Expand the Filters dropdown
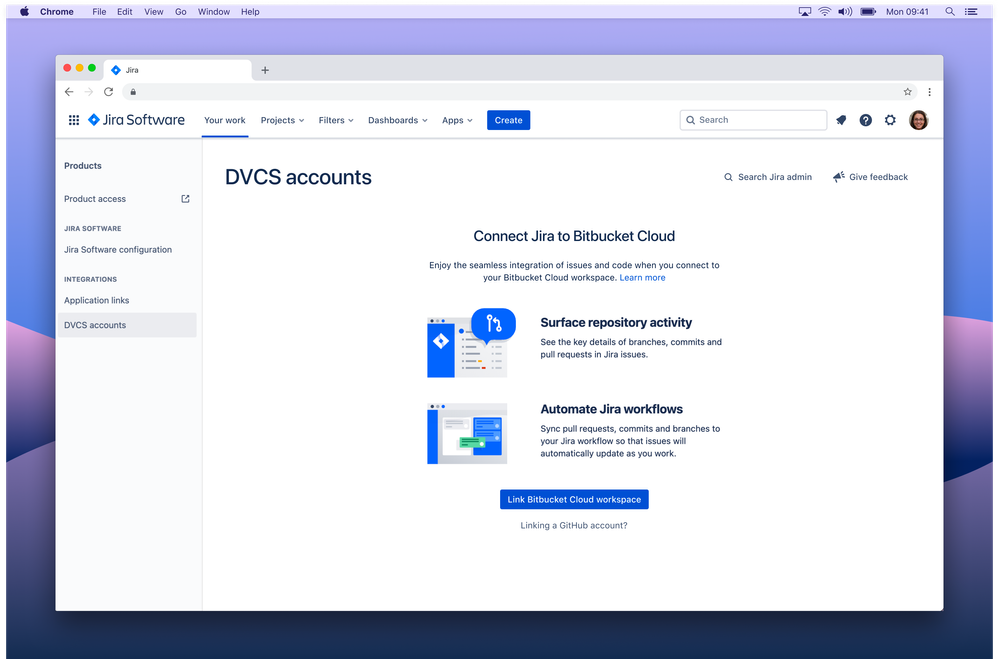 336,120
